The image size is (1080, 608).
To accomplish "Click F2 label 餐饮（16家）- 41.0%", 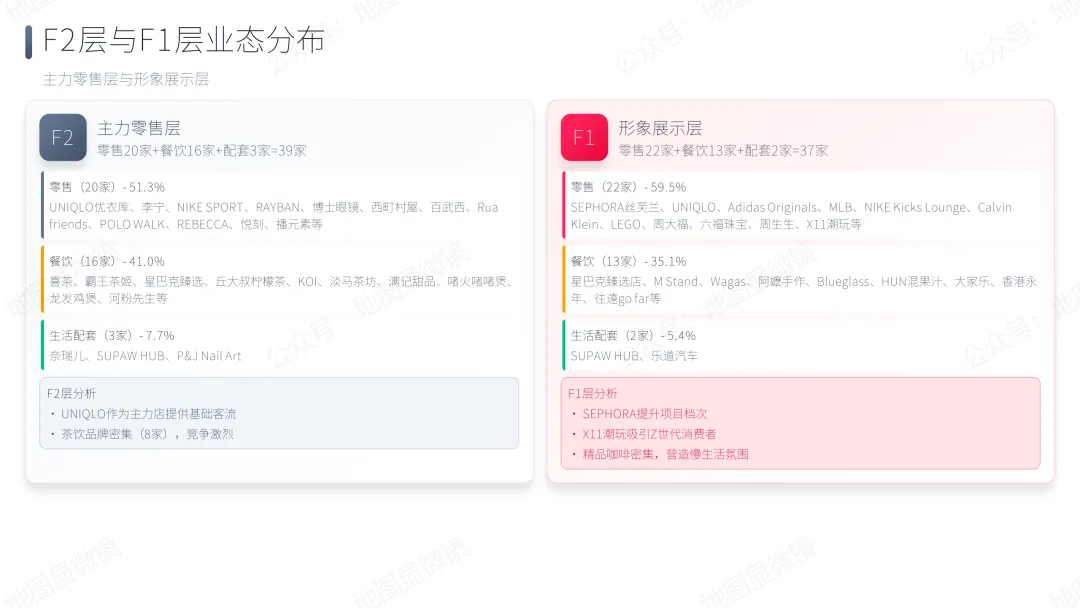I will [x=107, y=262].
